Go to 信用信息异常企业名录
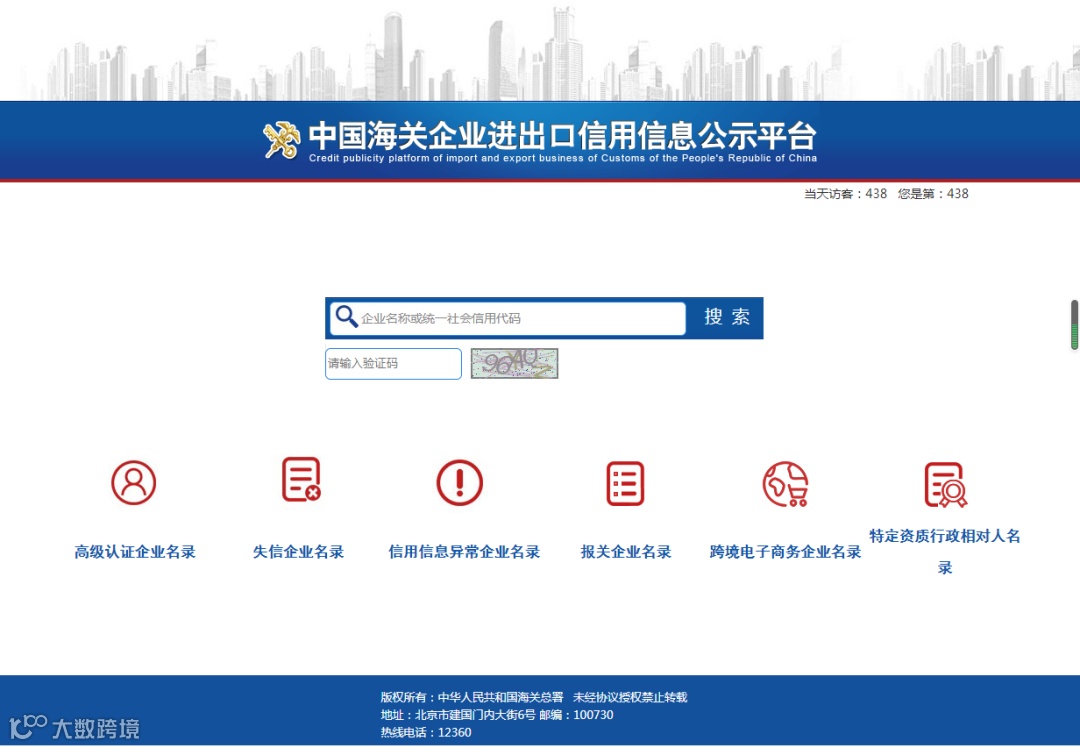This screenshot has height=748, width=1080. (x=464, y=552)
